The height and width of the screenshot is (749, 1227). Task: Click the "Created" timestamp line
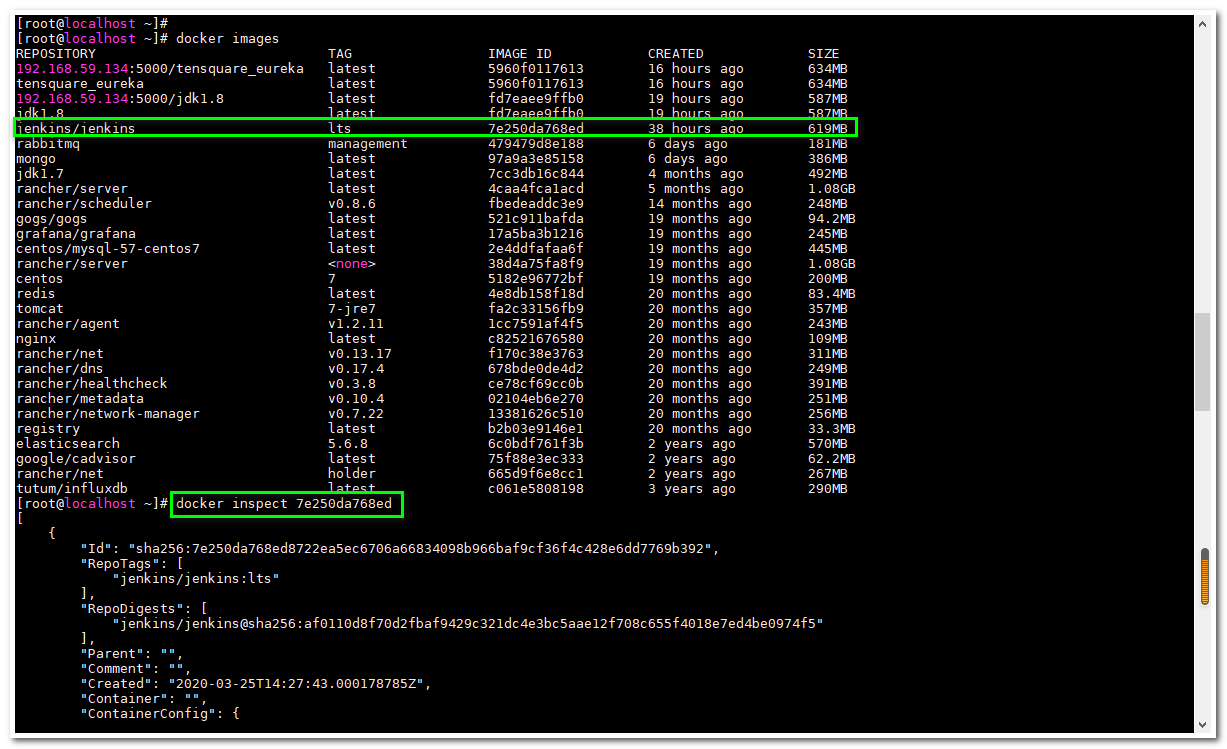[x=256, y=683]
